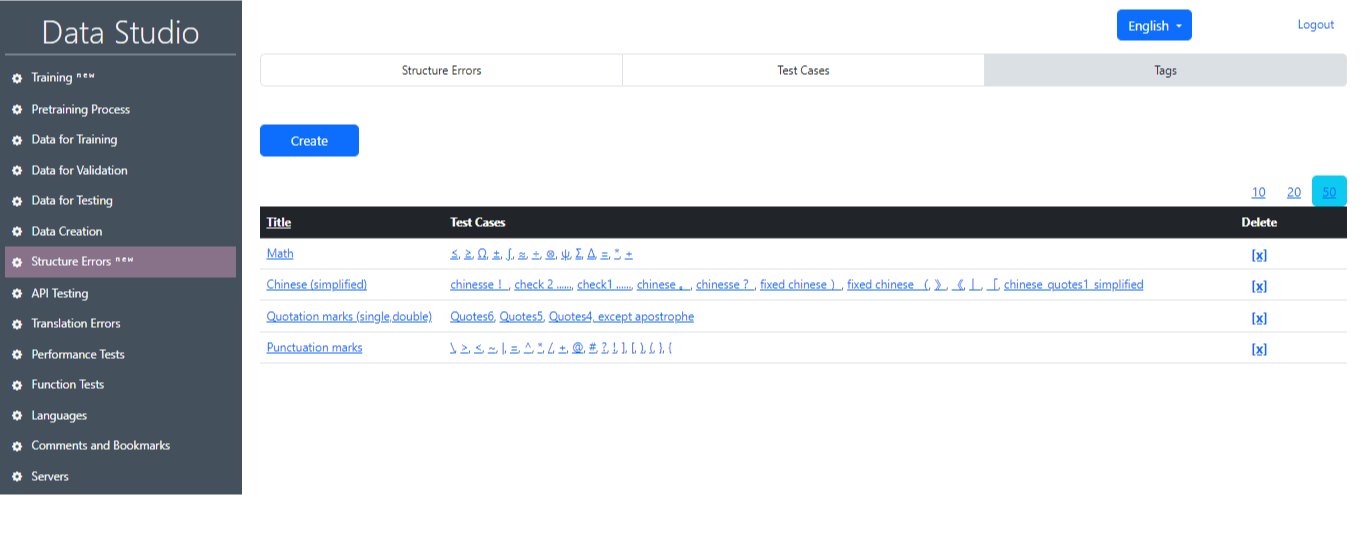Show 10 items per page

[1258, 192]
